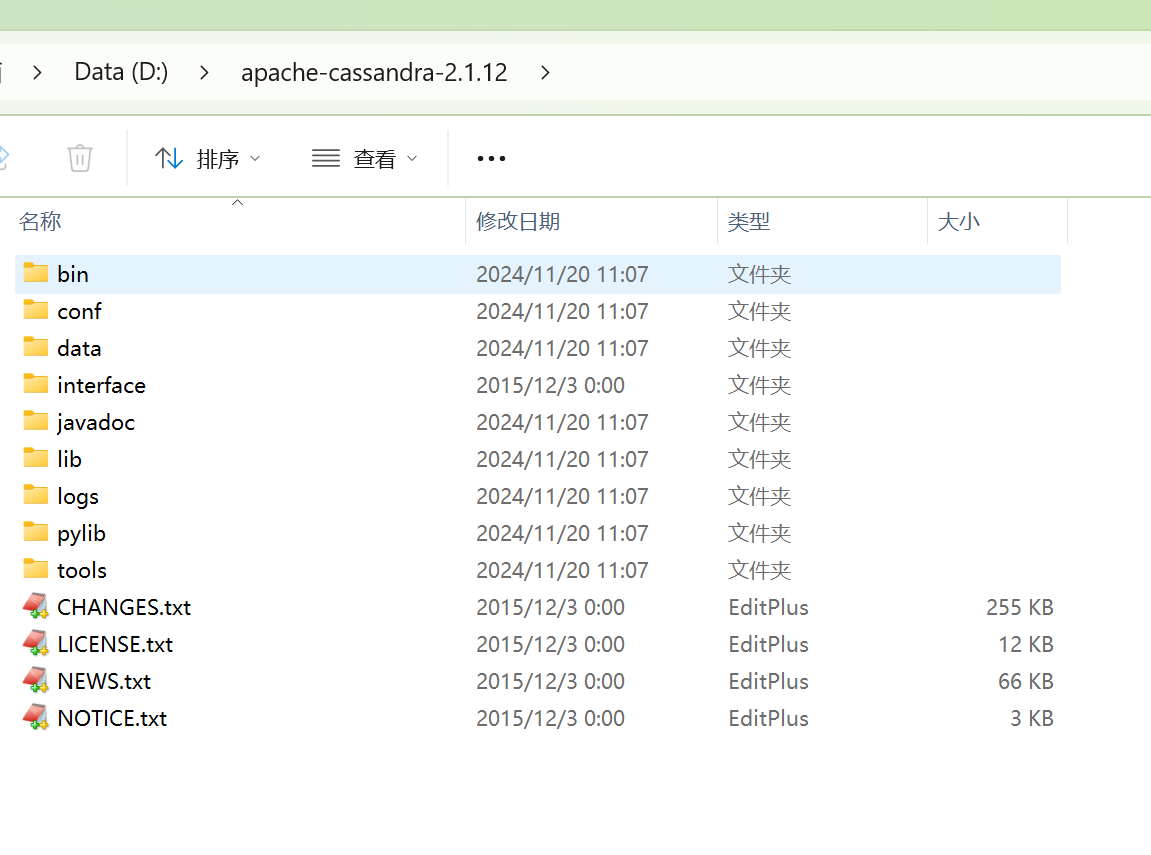1151x855 pixels.
Task: Click the EditPlus type of NEWS.txt
Action: click(769, 682)
